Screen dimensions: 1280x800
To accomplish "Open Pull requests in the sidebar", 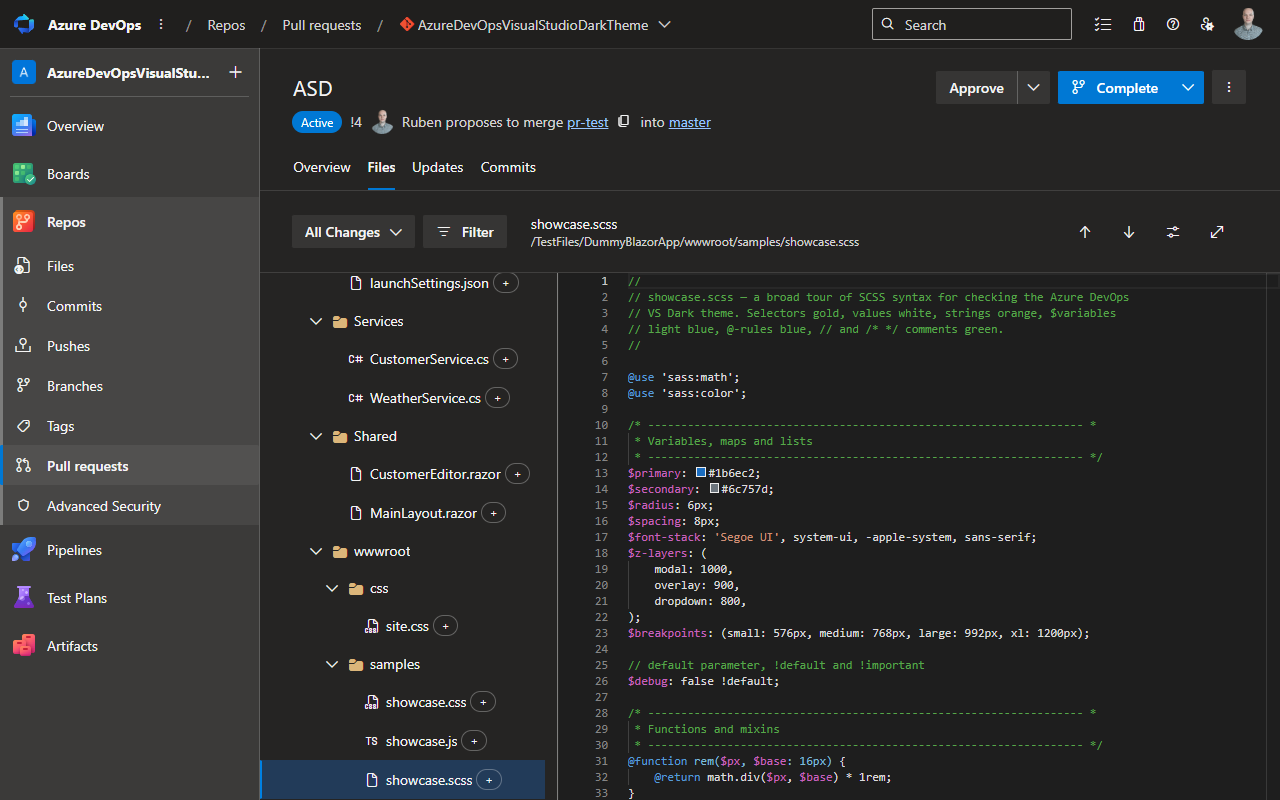I will coord(130,466).
